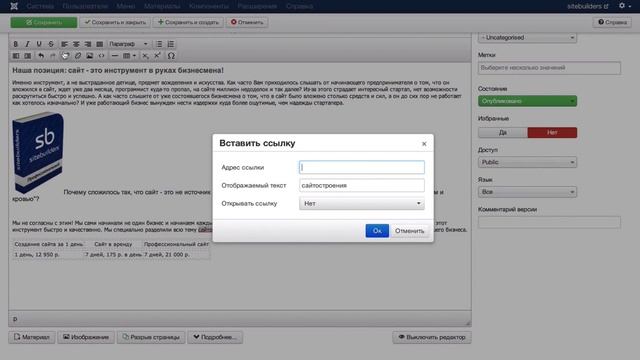This screenshot has height=360, width=640.
Task: Toggle bold formatting in editor toolbar
Action: coord(16,44)
